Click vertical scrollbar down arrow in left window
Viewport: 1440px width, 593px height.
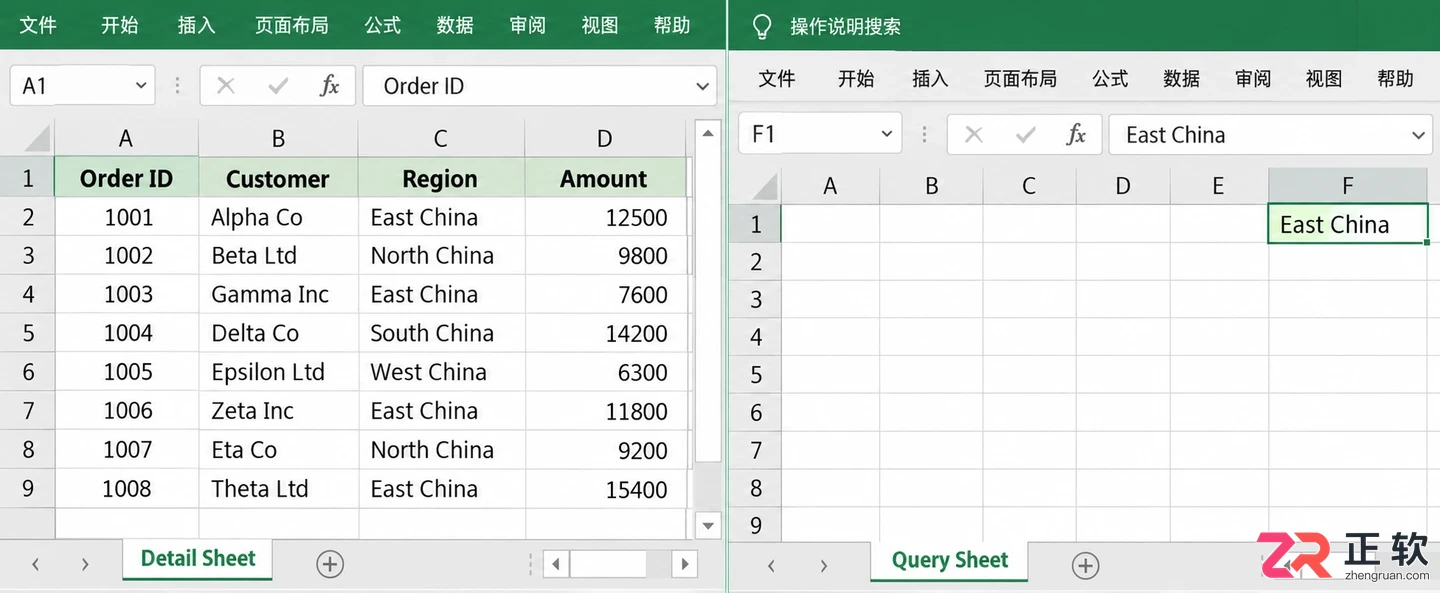pyautogui.click(x=708, y=525)
